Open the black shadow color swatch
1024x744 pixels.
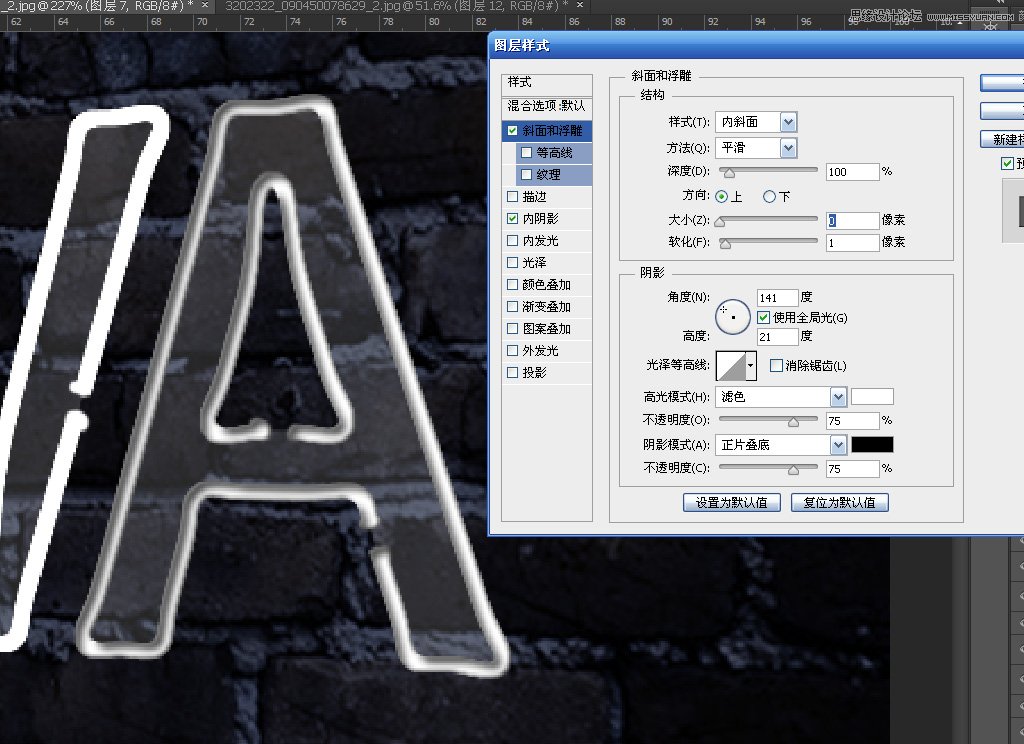point(873,444)
